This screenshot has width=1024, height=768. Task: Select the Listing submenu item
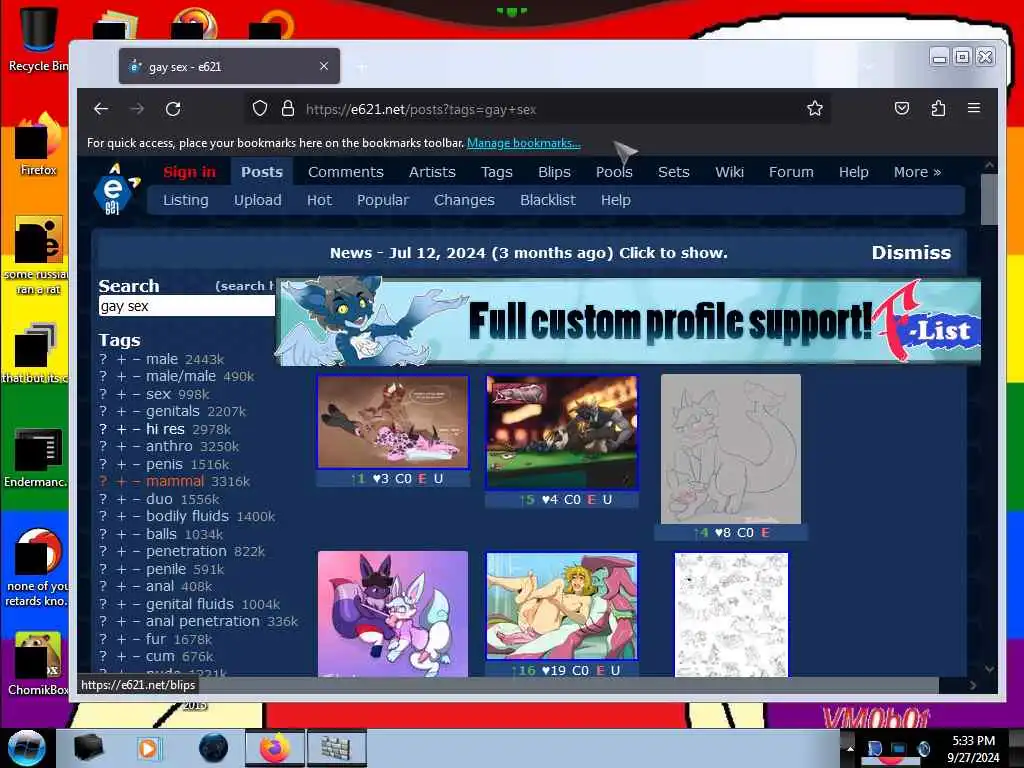pos(185,200)
